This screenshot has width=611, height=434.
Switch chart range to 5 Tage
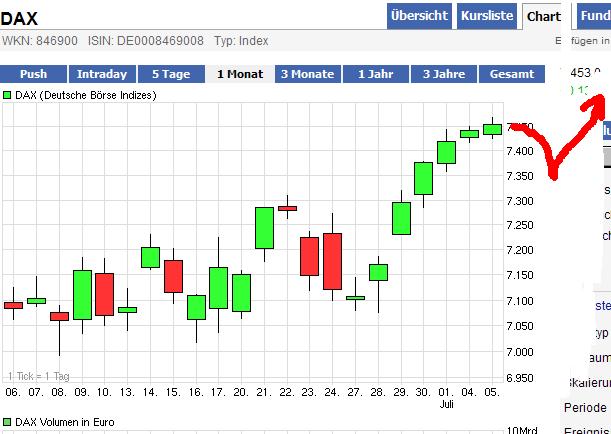[171, 74]
